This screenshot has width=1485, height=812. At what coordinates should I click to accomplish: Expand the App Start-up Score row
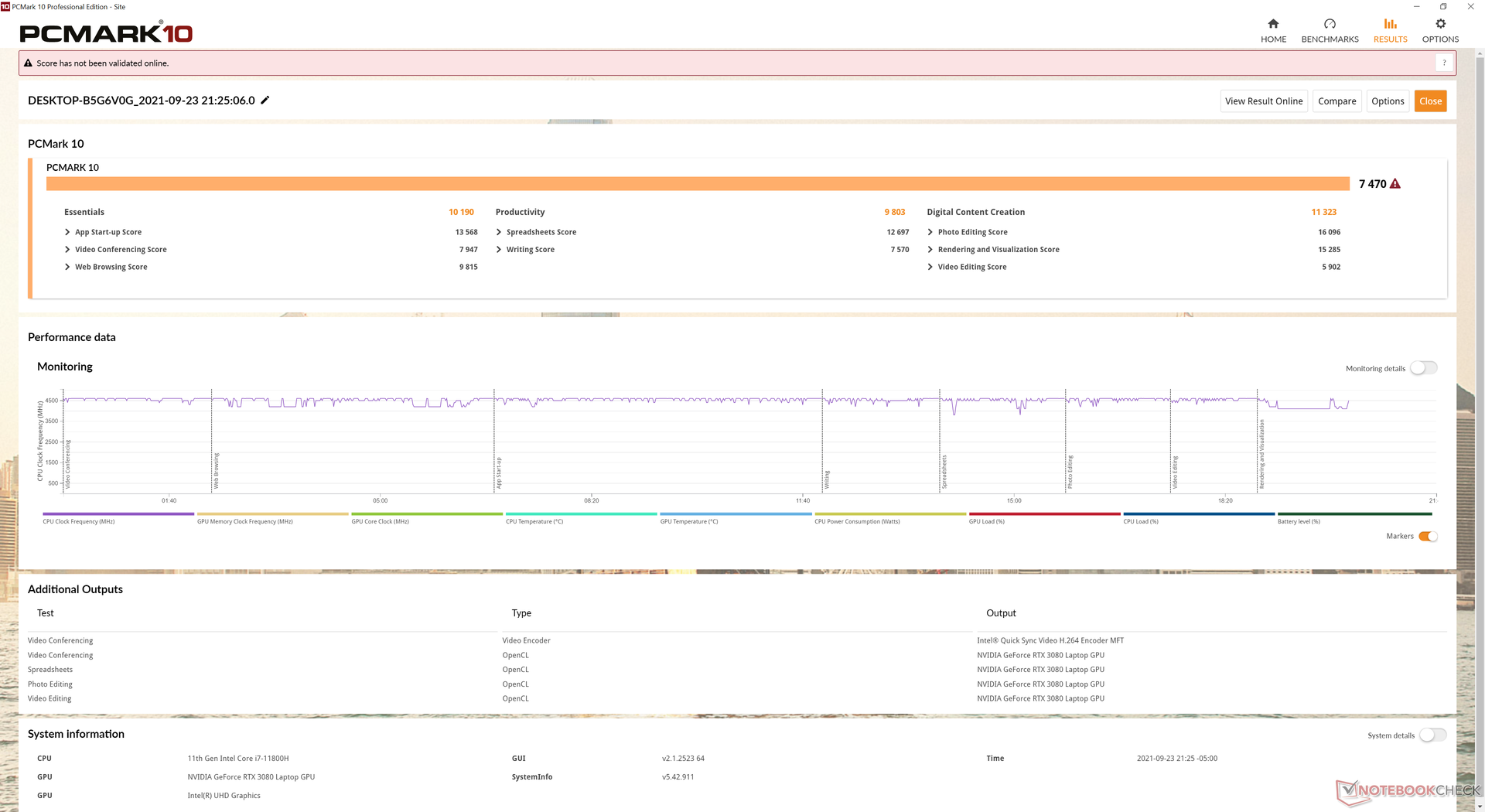click(67, 232)
